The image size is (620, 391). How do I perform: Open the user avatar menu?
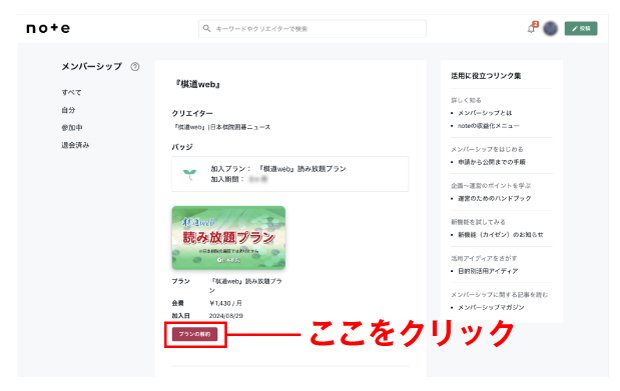pos(550,28)
